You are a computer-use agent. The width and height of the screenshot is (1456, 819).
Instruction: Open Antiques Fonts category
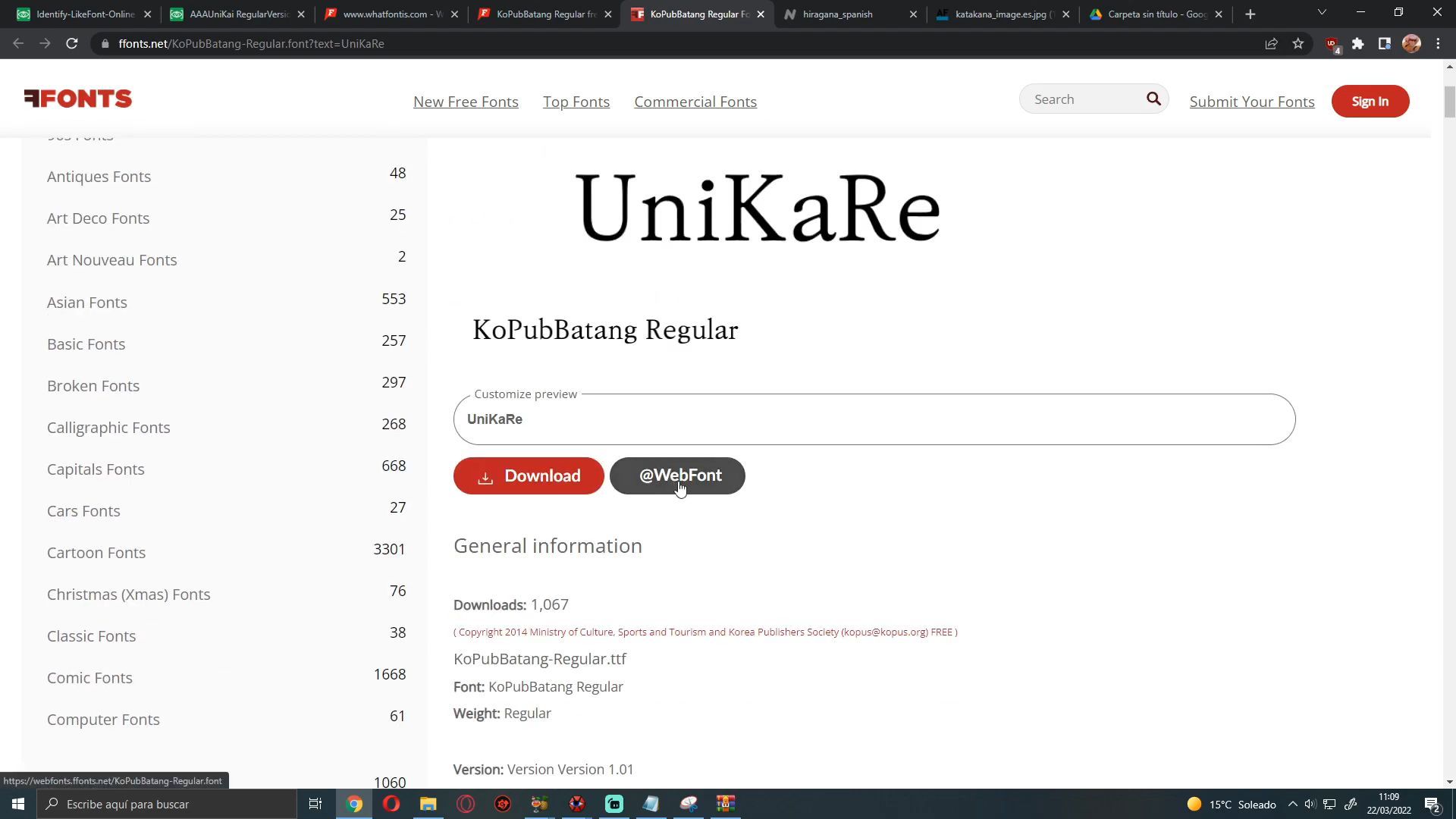[99, 177]
